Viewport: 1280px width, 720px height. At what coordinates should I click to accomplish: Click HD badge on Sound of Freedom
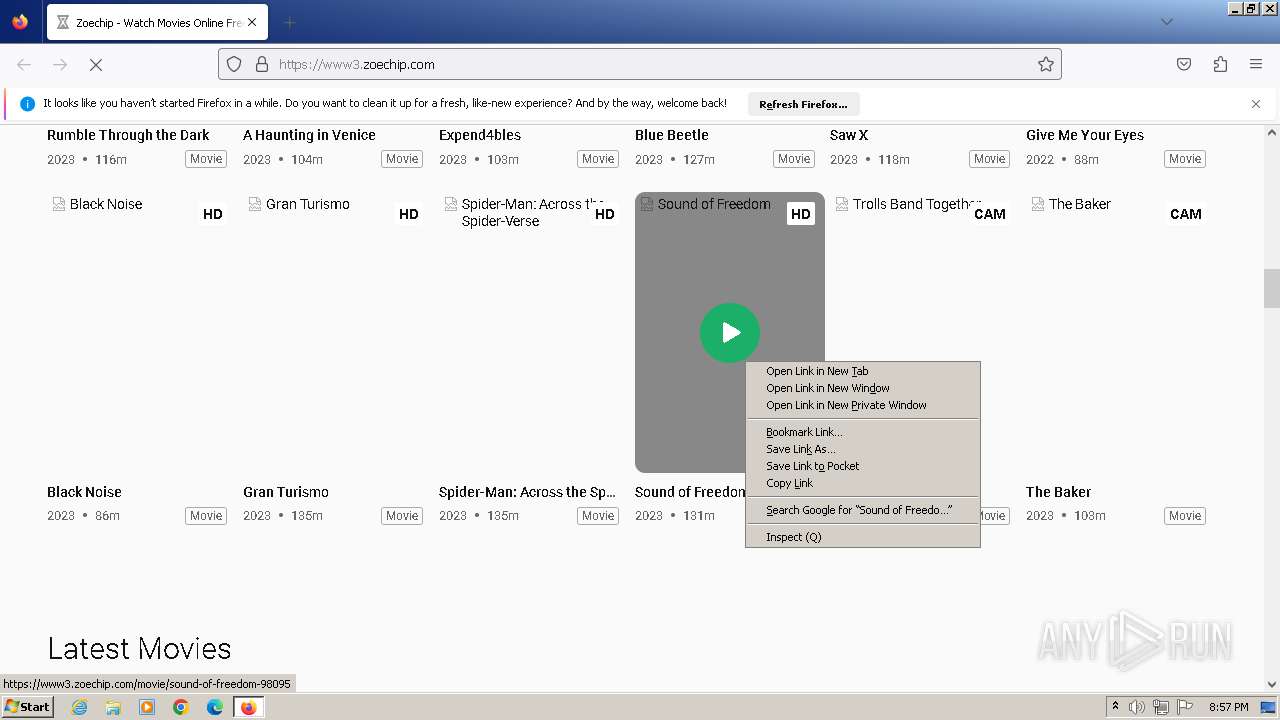801,214
